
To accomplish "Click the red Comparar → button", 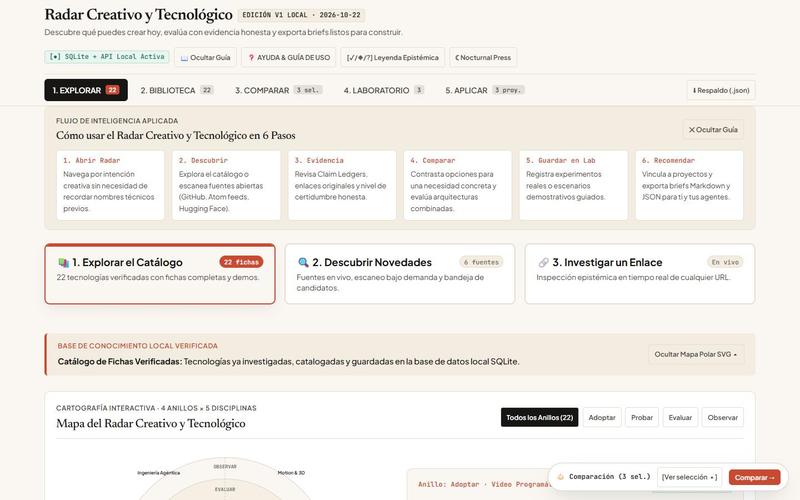I will [754, 478].
